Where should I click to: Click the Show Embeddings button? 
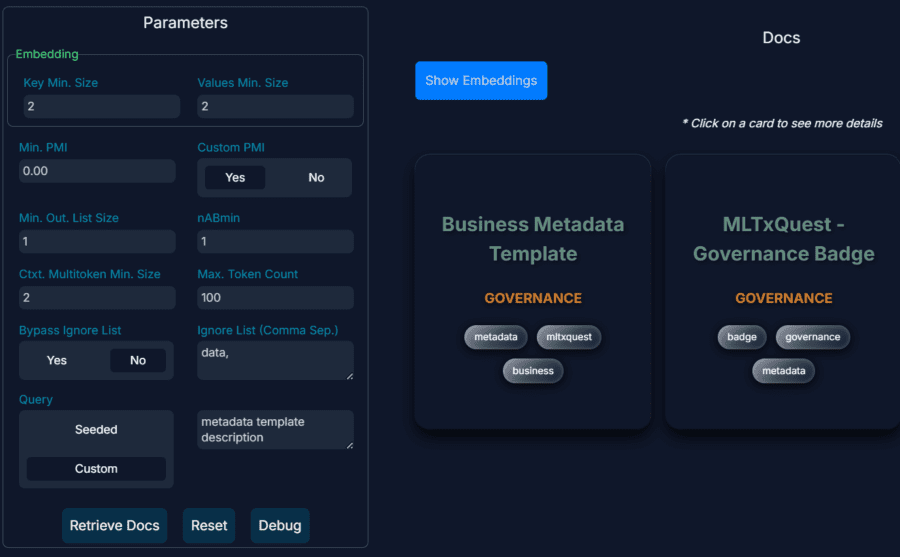click(481, 81)
